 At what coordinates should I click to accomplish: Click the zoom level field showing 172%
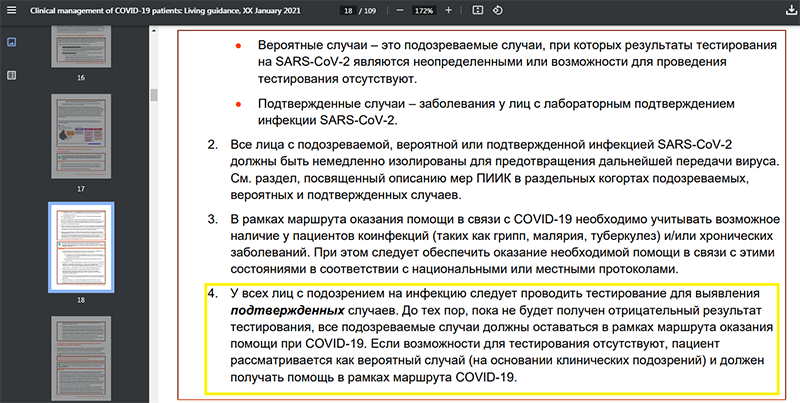pos(423,10)
